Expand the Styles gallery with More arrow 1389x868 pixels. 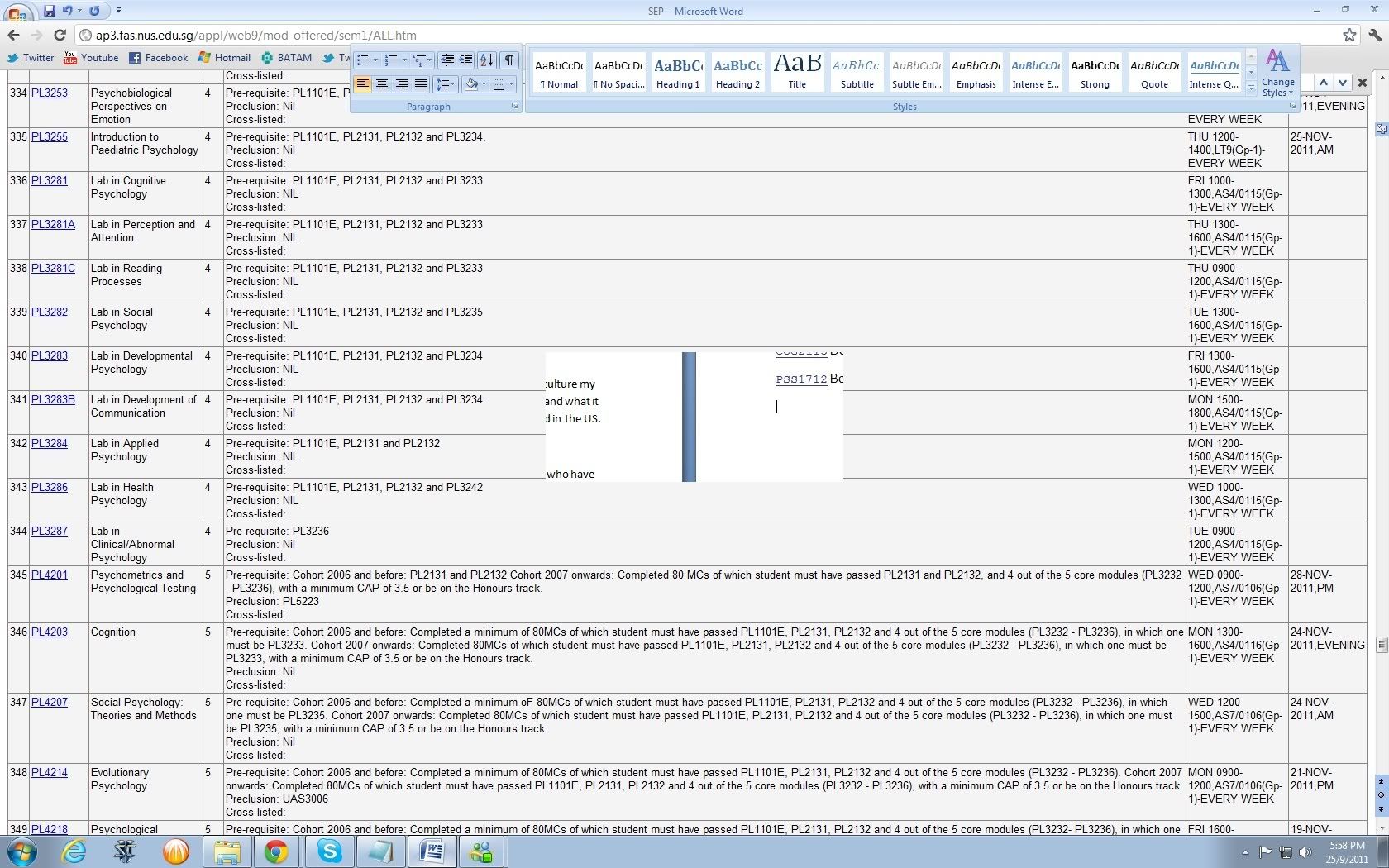click(1251, 87)
